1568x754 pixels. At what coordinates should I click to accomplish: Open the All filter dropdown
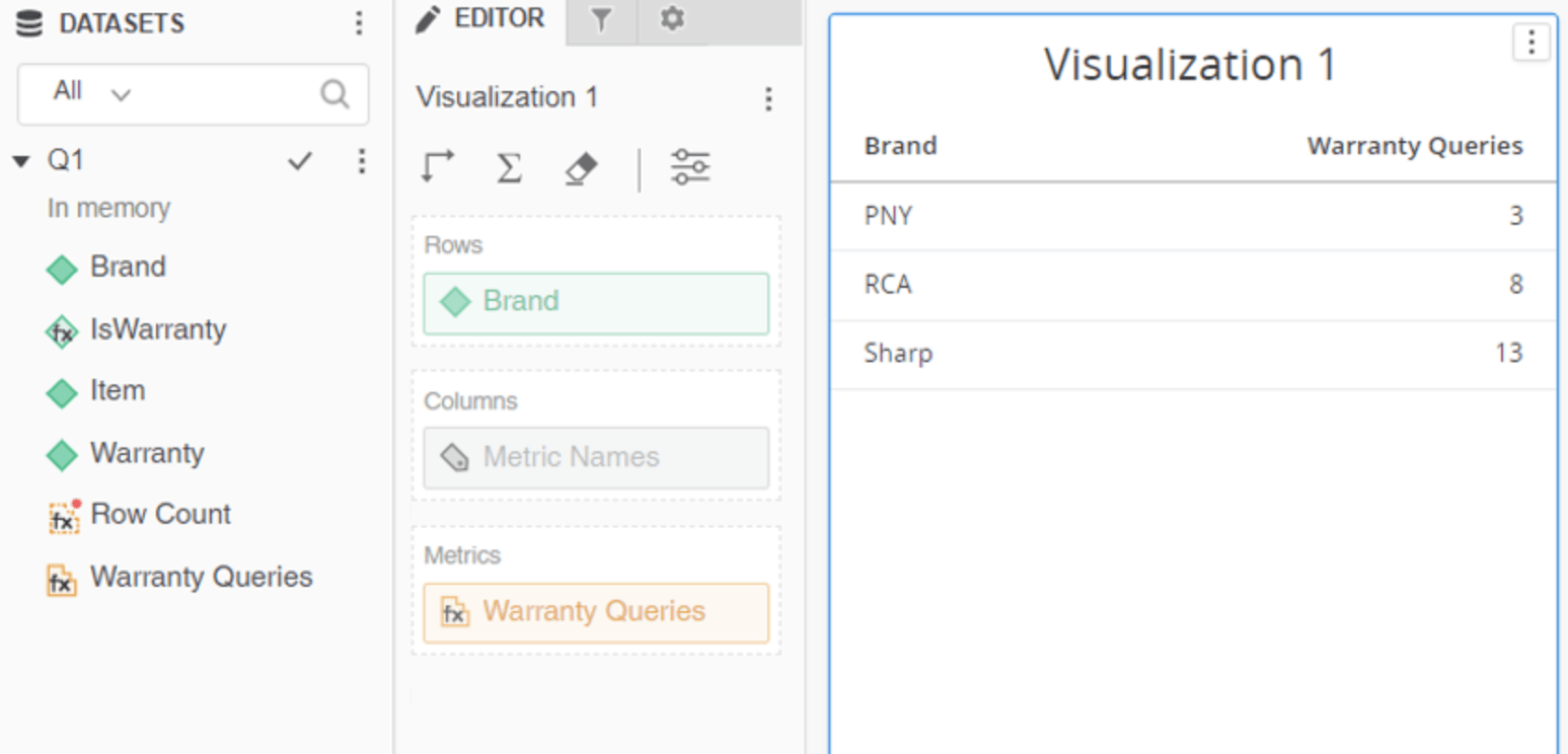click(91, 93)
